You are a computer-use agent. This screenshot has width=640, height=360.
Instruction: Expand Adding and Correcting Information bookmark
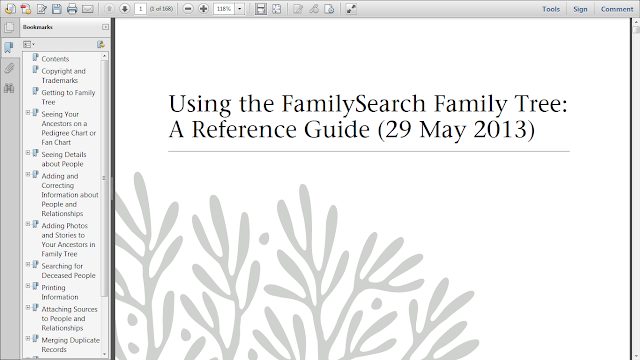28,174
